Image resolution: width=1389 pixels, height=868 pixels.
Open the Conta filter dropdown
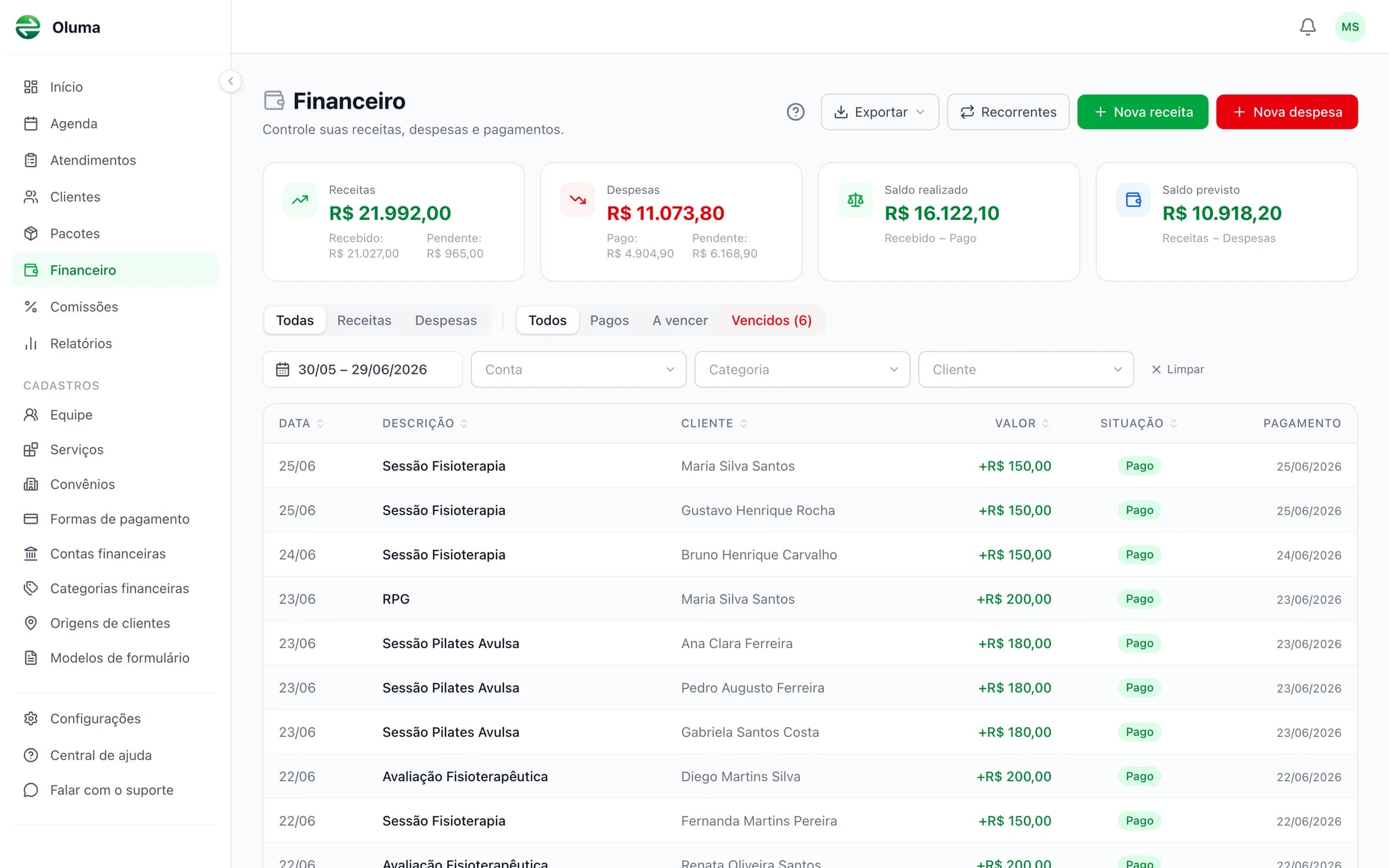tap(578, 369)
